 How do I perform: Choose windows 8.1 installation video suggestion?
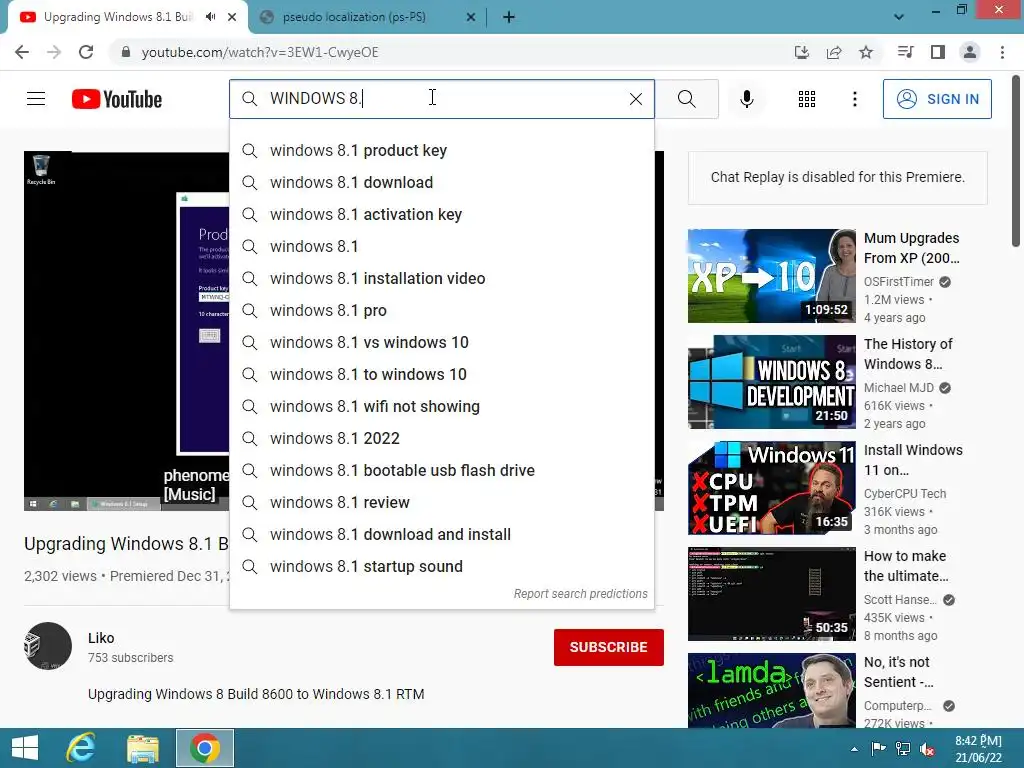pos(441,279)
